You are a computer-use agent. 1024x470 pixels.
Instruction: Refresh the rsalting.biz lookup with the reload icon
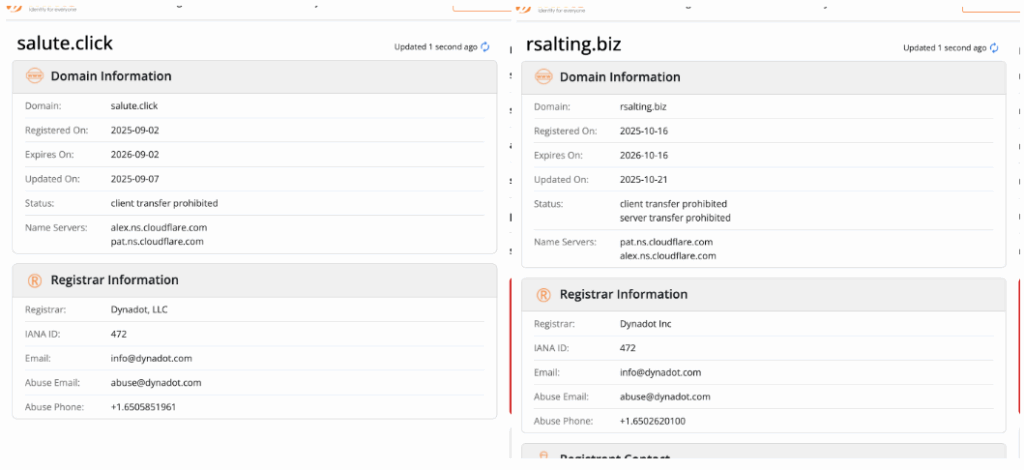994,48
